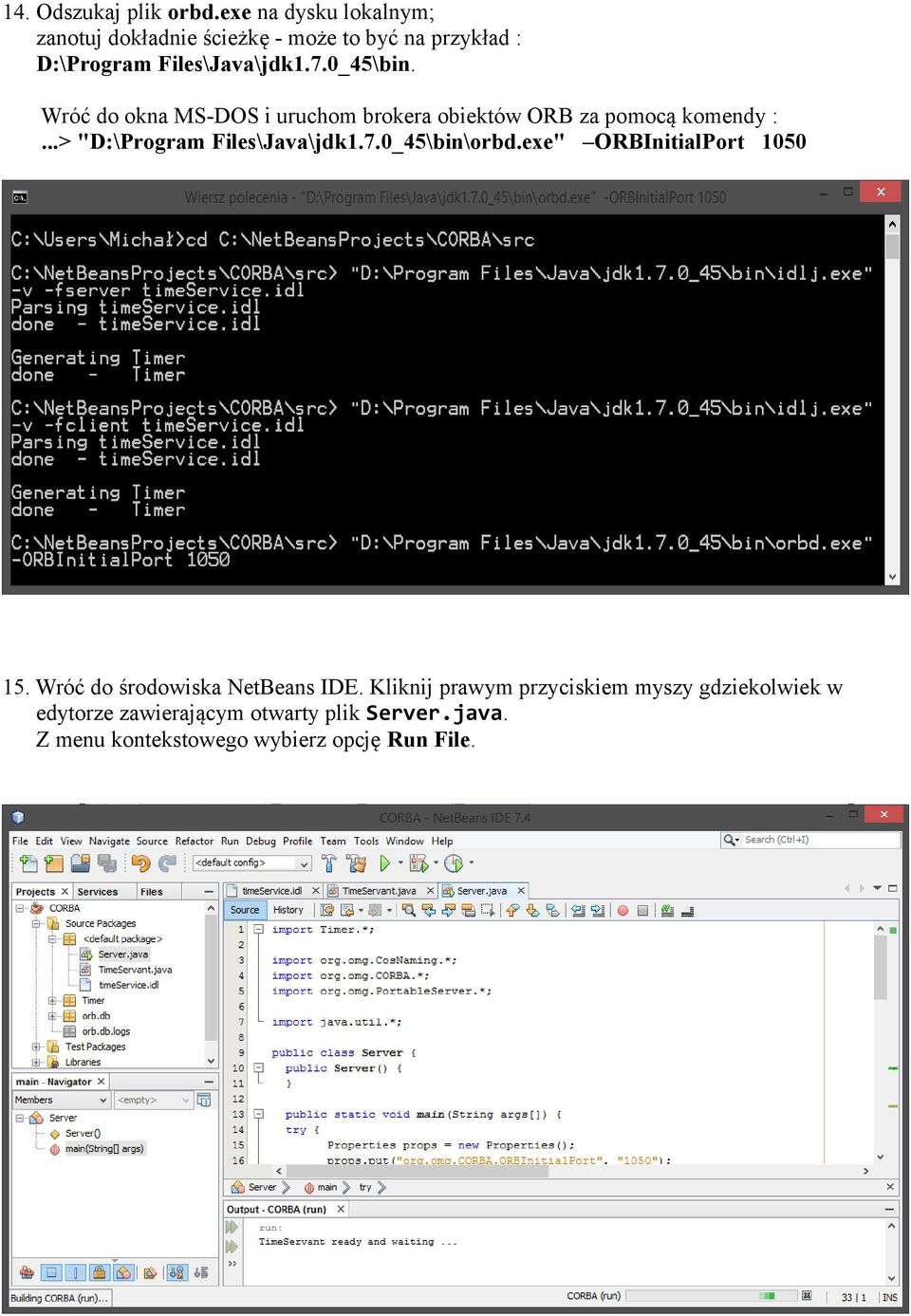
Task: Click the Undo arrow icon
Action: 141,863
